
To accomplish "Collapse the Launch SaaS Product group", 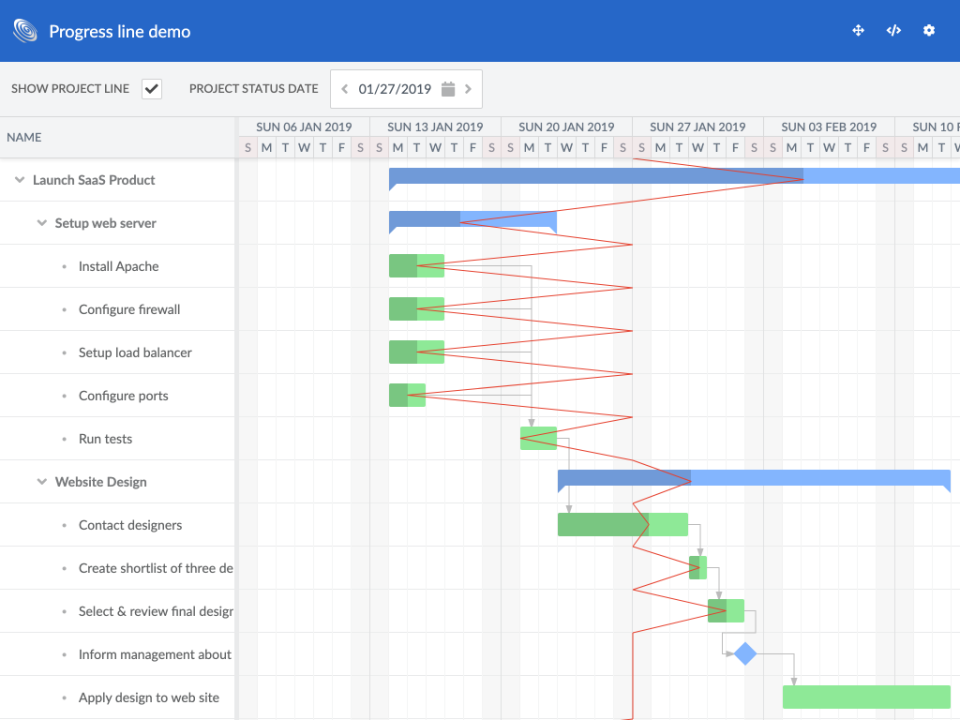I will pos(20,180).
